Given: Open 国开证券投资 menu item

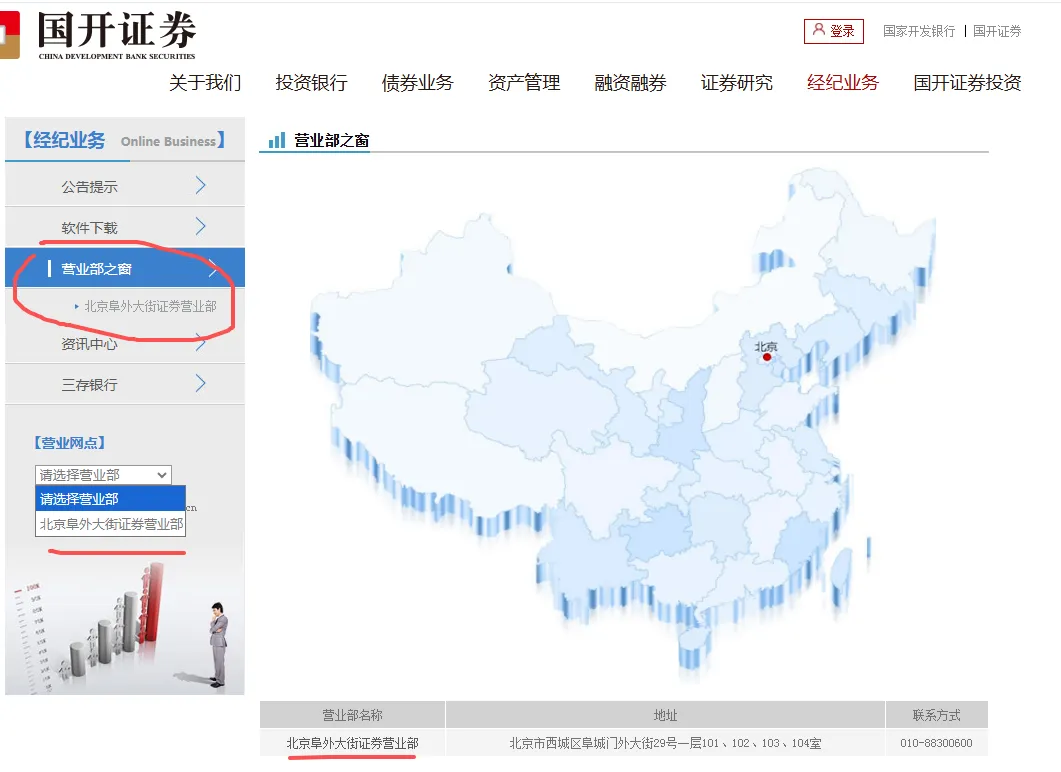Looking at the screenshot, I should click(x=967, y=83).
